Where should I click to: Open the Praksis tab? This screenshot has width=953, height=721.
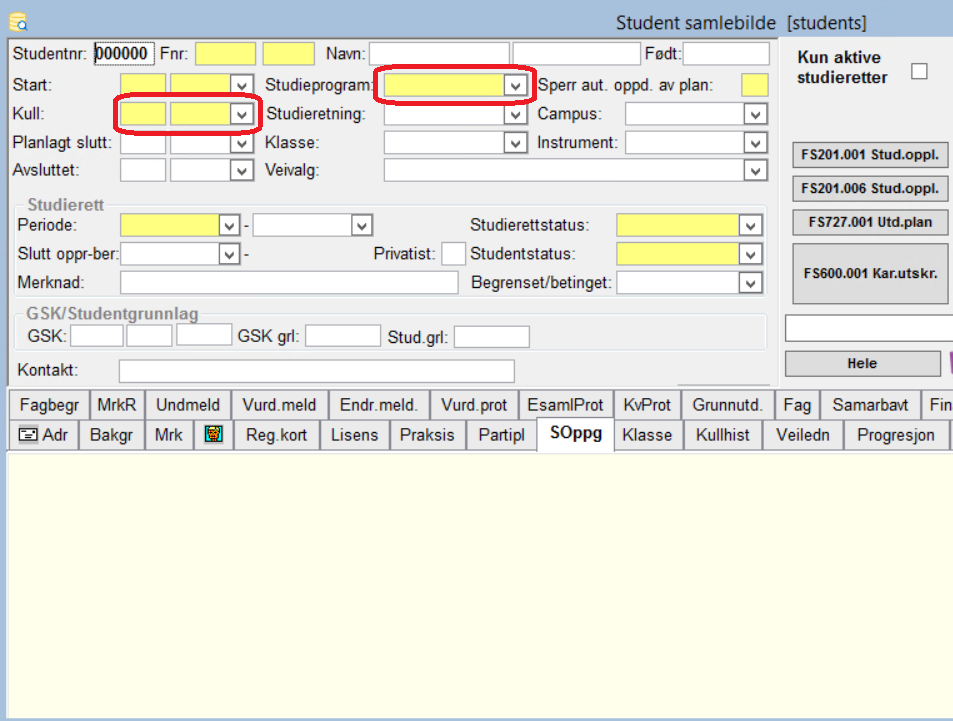(427, 435)
